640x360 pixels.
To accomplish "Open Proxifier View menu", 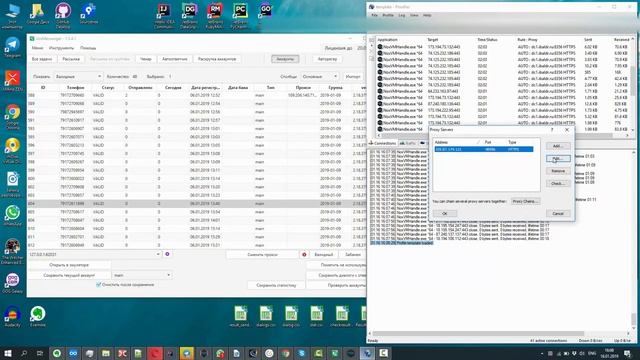I will pos(414,16).
